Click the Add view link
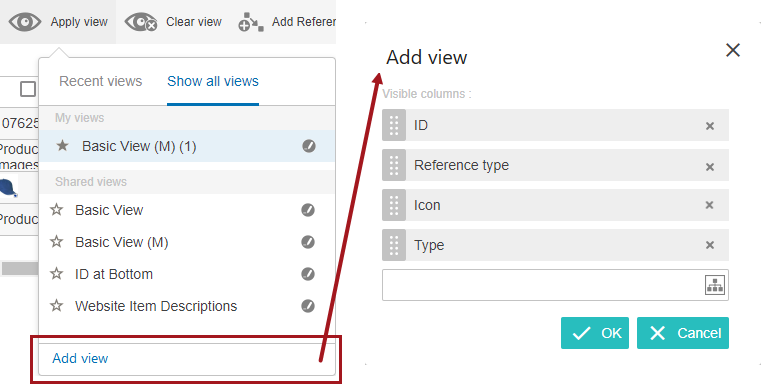This screenshot has height=384, width=761. pyautogui.click(x=80, y=358)
